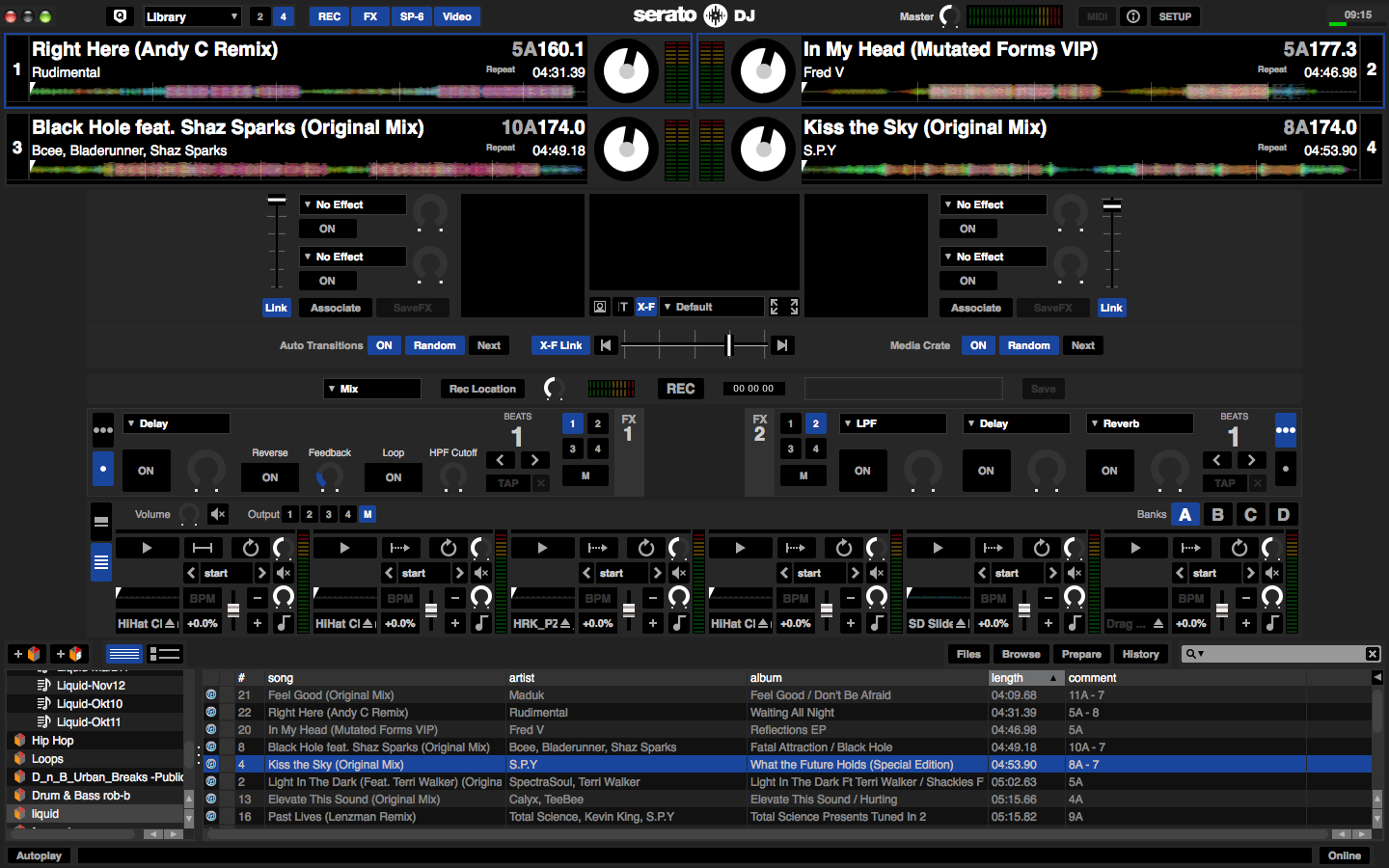Open the Default crossfader curve dropdown
1389x868 pixels.
pyautogui.click(x=711, y=306)
